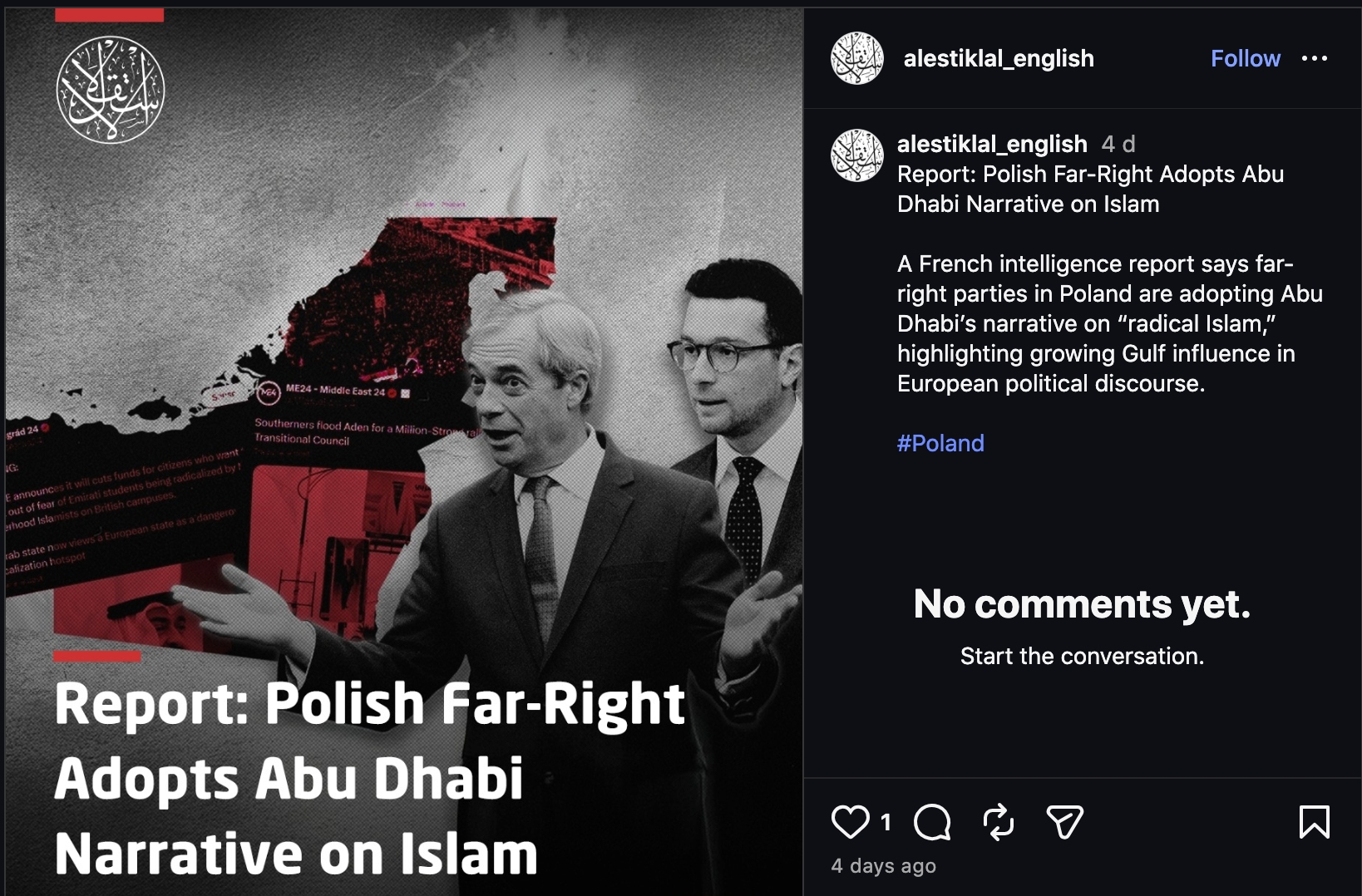Click the caption avatar next to post text
The height and width of the screenshot is (896, 1362).
pos(856,155)
